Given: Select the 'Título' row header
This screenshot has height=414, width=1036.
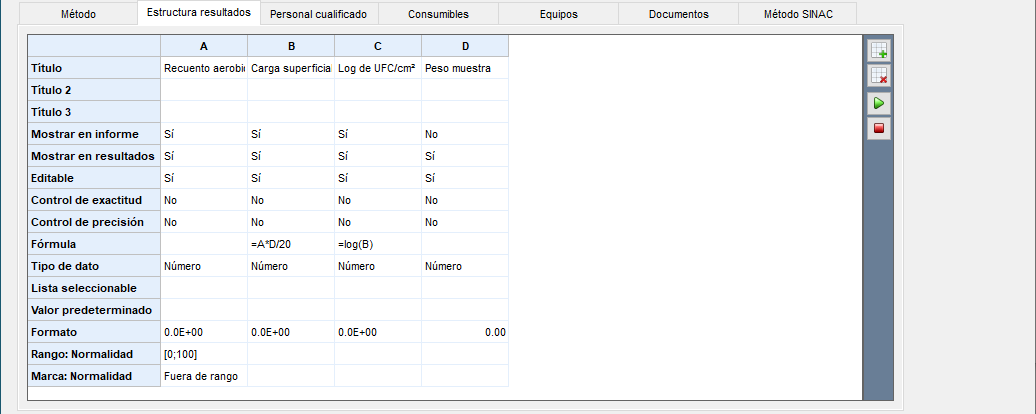Looking at the screenshot, I should 94,68.
